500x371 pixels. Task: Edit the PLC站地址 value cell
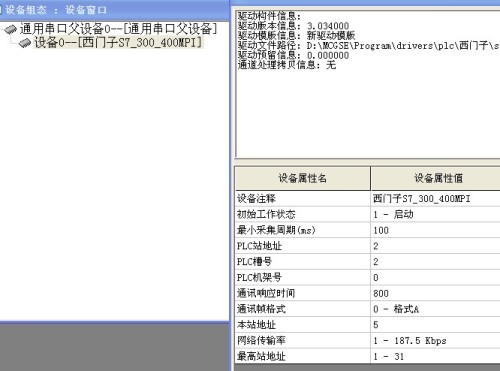(436, 246)
